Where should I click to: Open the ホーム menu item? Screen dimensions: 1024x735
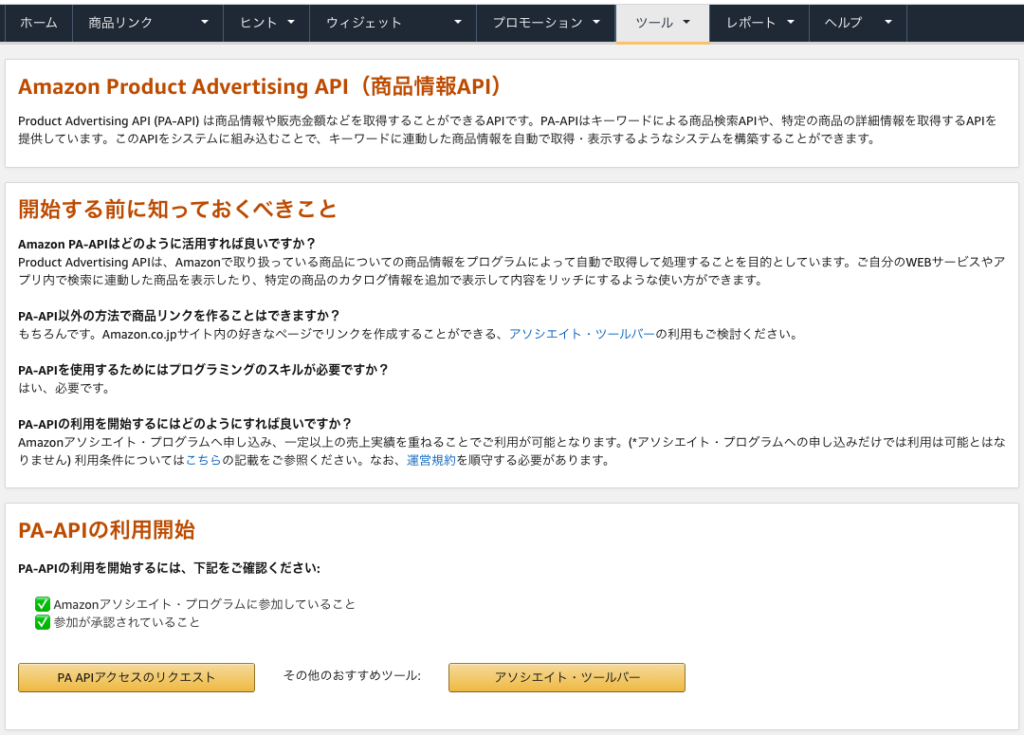[39, 23]
